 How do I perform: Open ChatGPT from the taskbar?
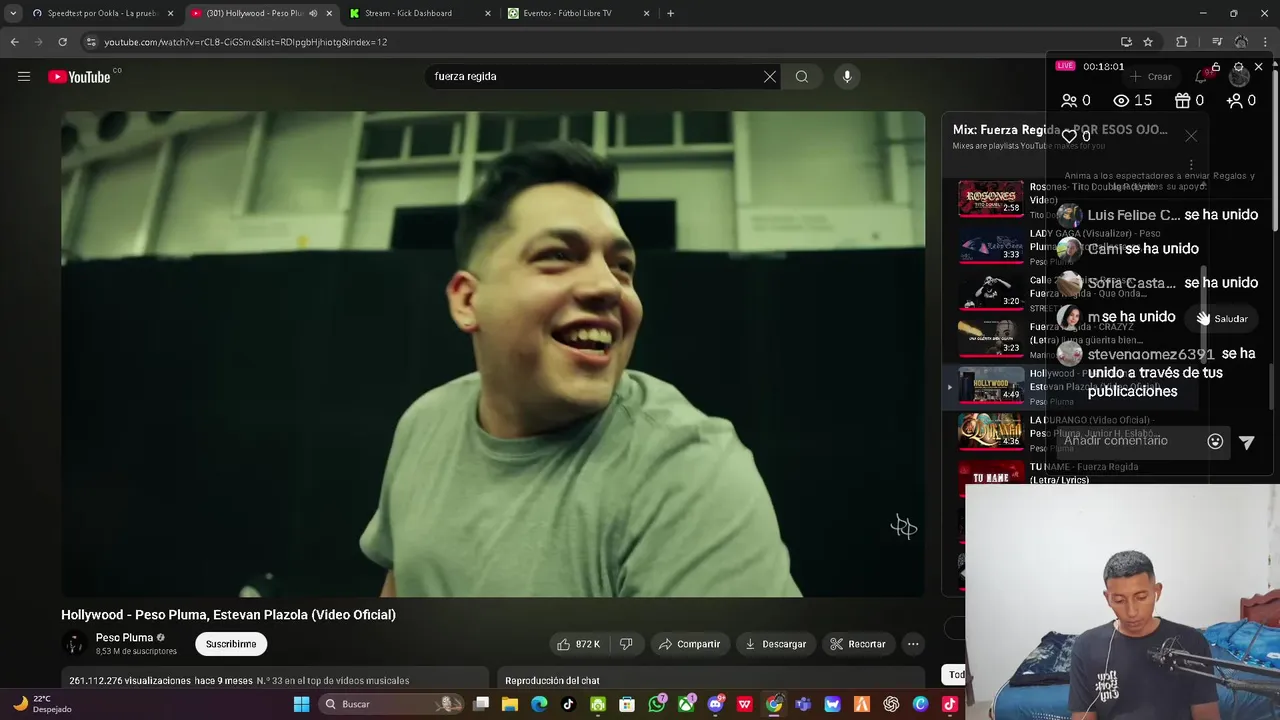891,704
